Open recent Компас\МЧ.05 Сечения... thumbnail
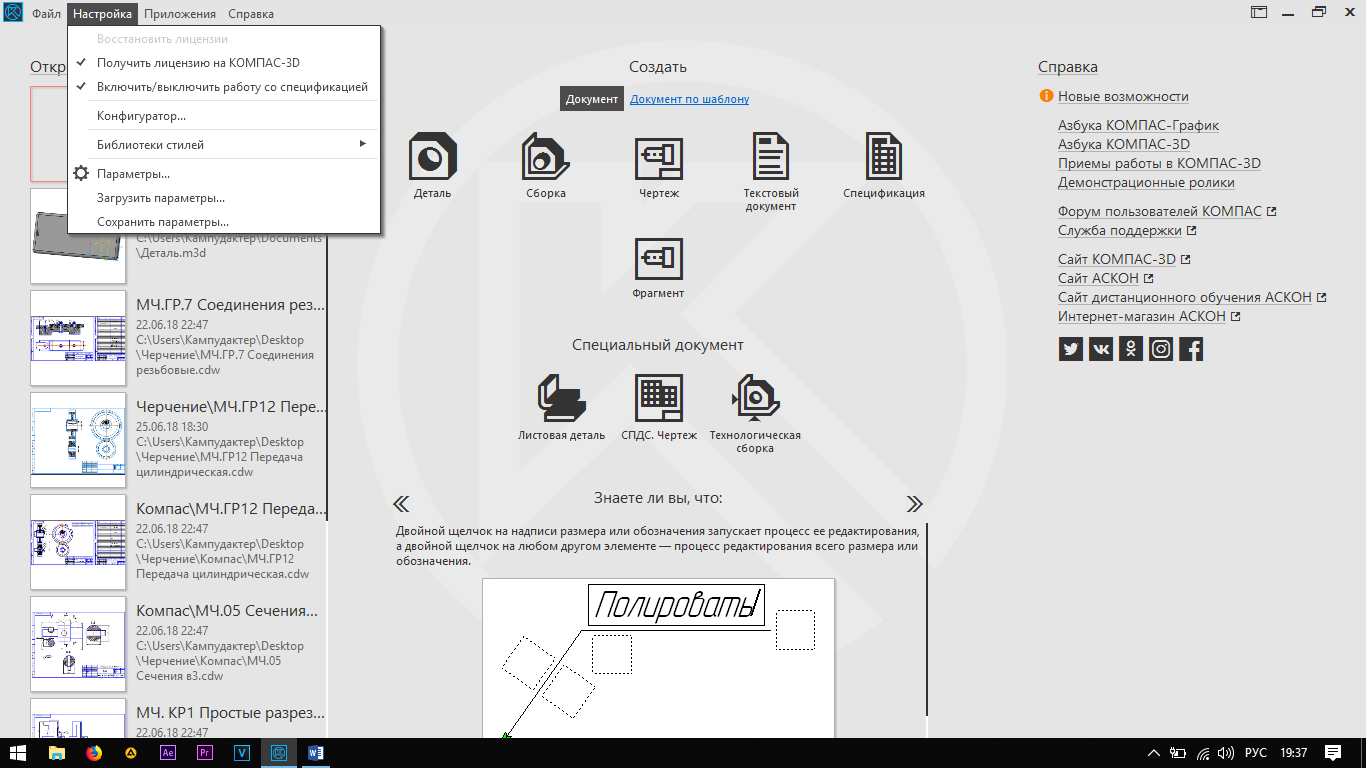 tap(78, 644)
